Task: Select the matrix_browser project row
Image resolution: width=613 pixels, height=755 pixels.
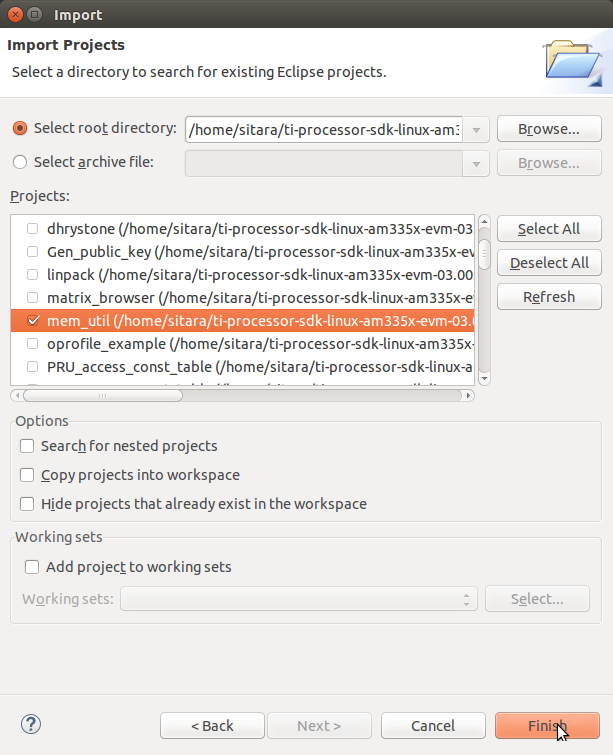Action: pyautogui.click(x=250, y=298)
